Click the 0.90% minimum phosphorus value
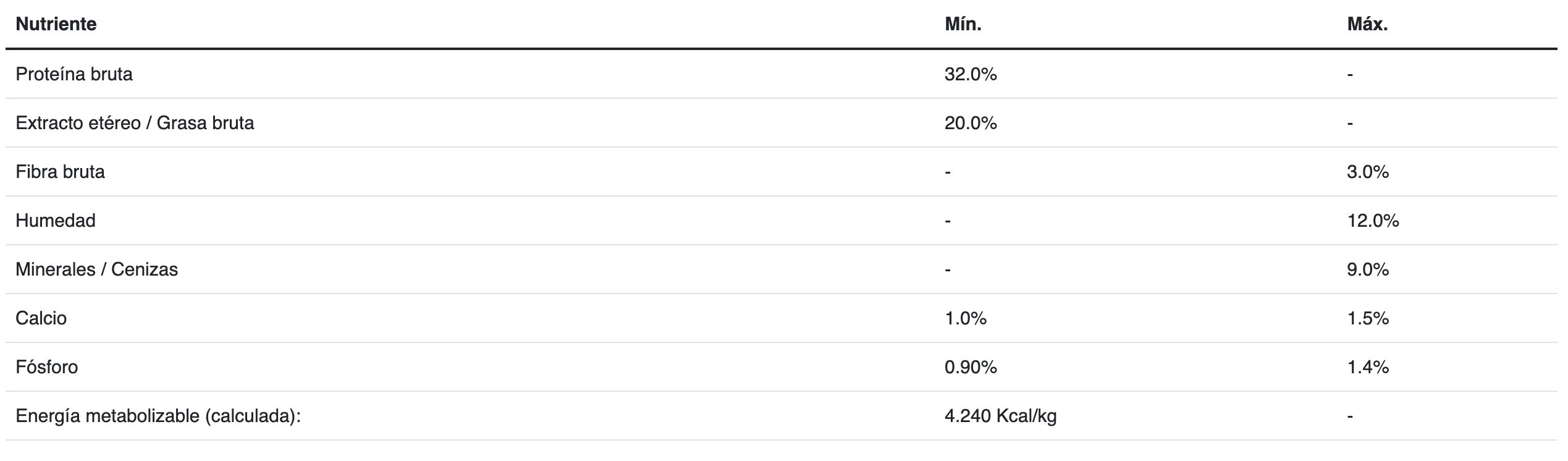The height and width of the screenshot is (461, 1568). click(971, 367)
